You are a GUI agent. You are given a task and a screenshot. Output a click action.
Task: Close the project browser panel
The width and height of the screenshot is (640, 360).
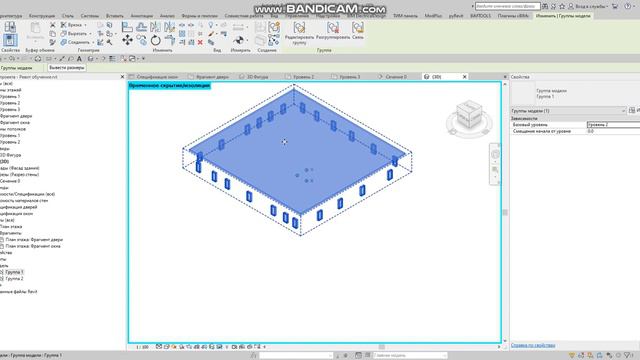tap(122, 77)
